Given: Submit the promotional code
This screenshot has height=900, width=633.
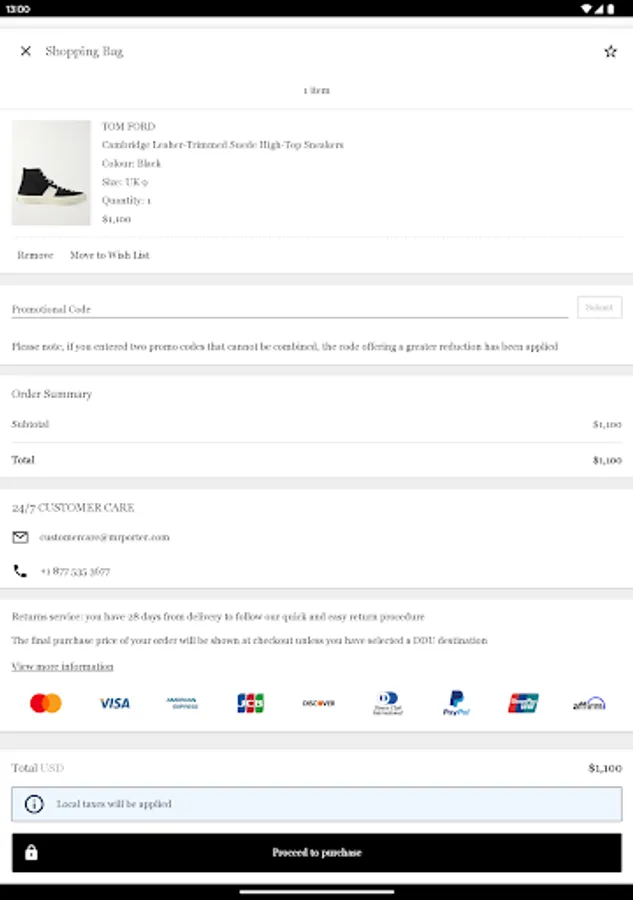Looking at the screenshot, I should click(x=599, y=308).
